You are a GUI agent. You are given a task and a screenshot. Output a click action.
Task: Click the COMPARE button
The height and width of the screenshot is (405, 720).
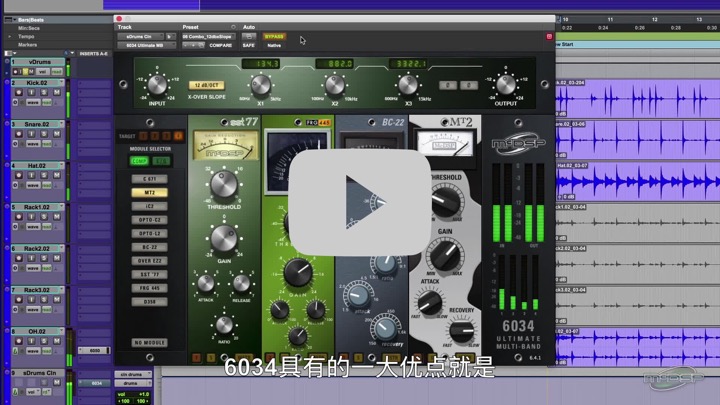pyautogui.click(x=220, y=45)
